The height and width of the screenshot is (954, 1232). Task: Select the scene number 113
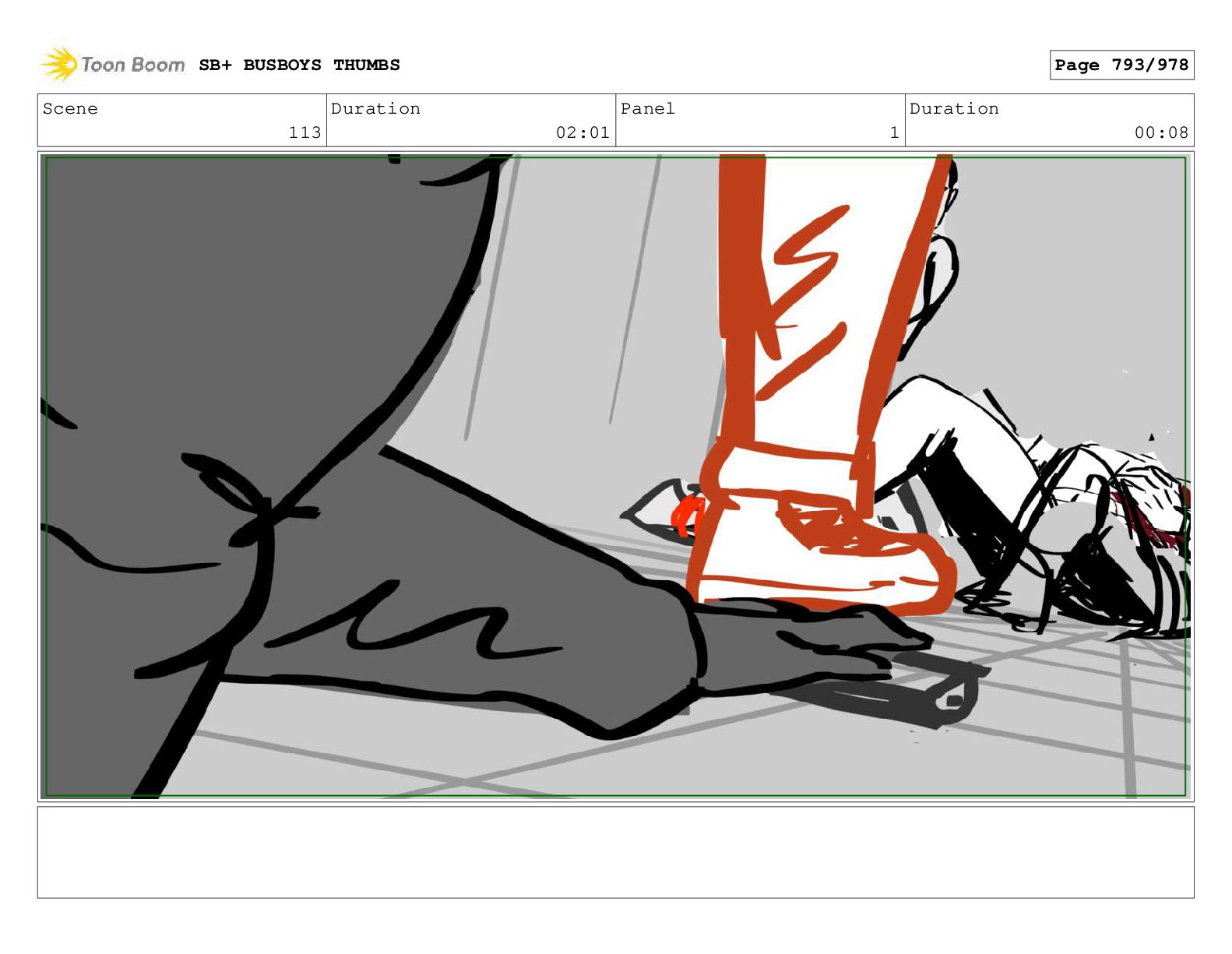tap(304, 132)
